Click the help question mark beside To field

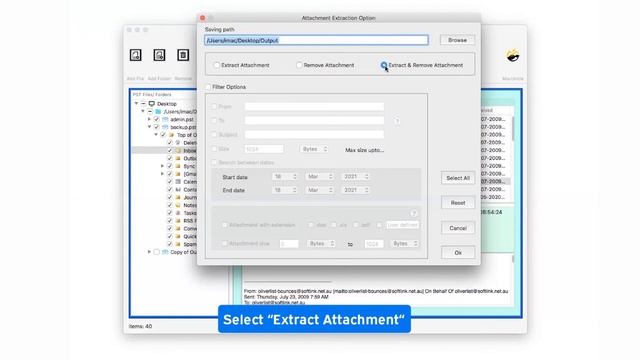coord(397,121)
